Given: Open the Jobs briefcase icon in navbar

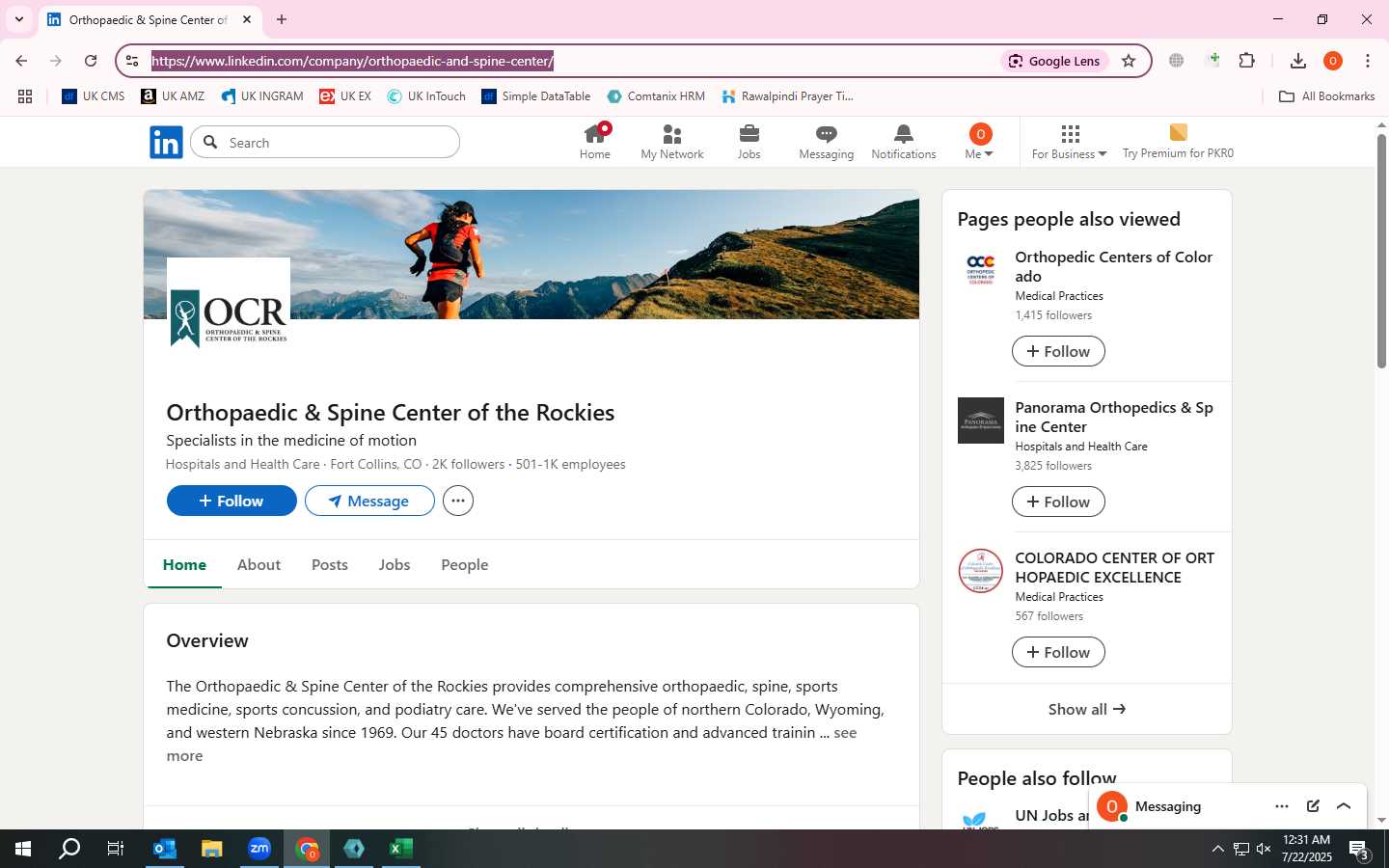Looking at the screenshot, I should point(749,142).
